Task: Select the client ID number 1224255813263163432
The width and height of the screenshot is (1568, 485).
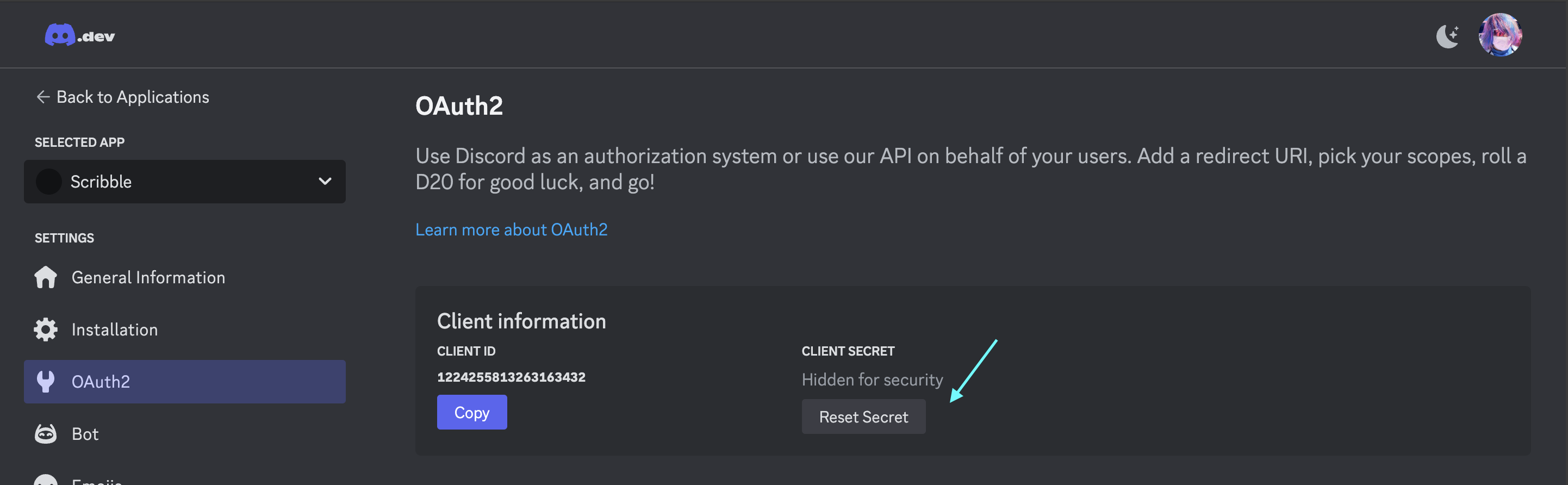Action: pyautogui.click(x=511, y=377)
